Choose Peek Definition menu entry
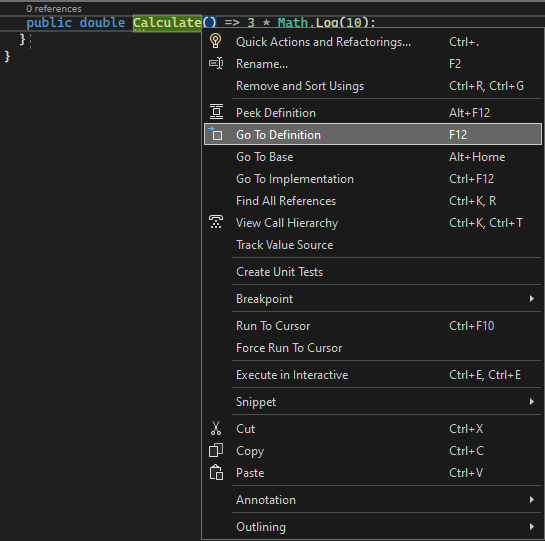This screenshot has height=541, width=545. (373, 113)
